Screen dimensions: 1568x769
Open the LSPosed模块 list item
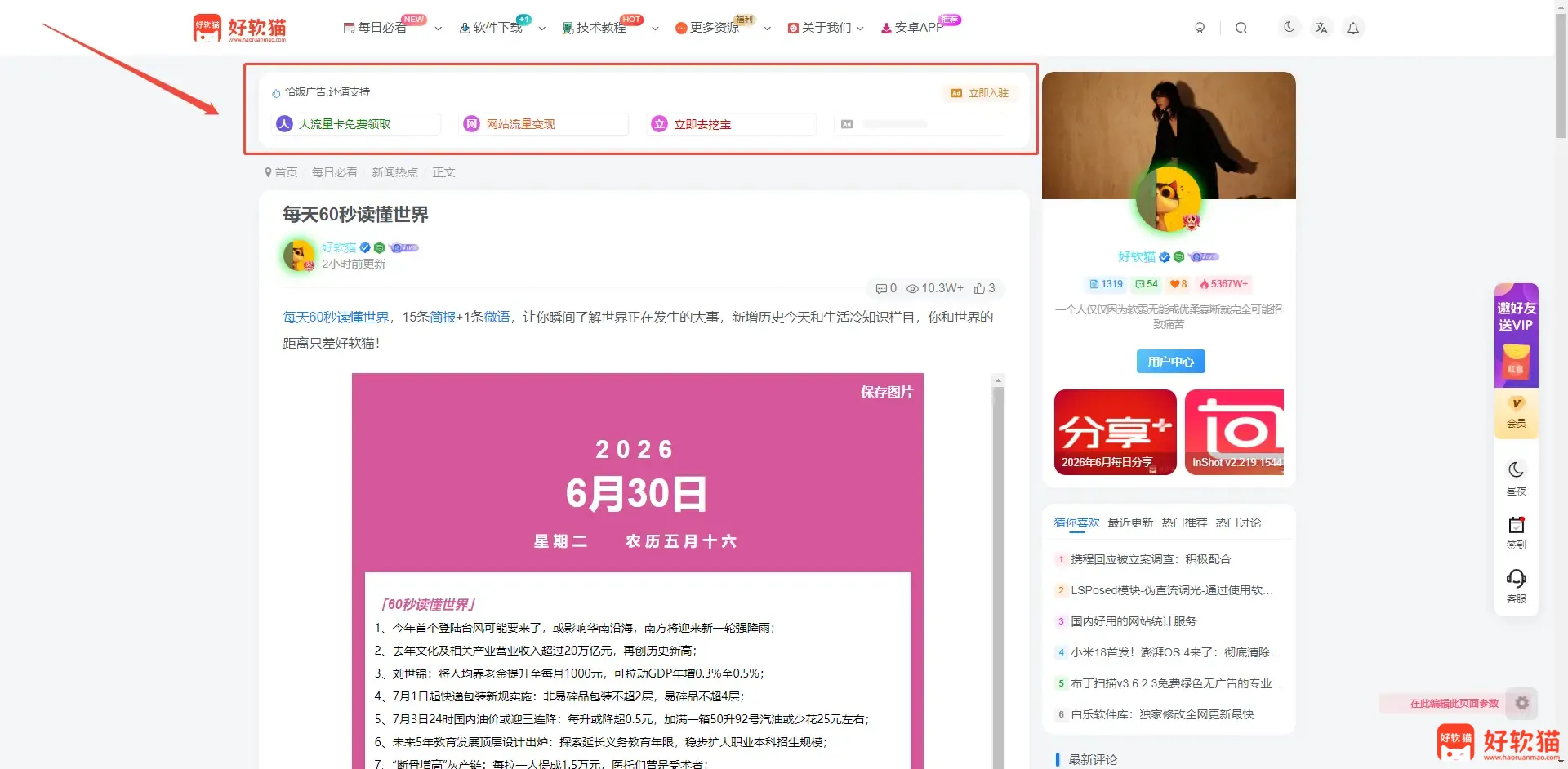(x=1172, y=590)
